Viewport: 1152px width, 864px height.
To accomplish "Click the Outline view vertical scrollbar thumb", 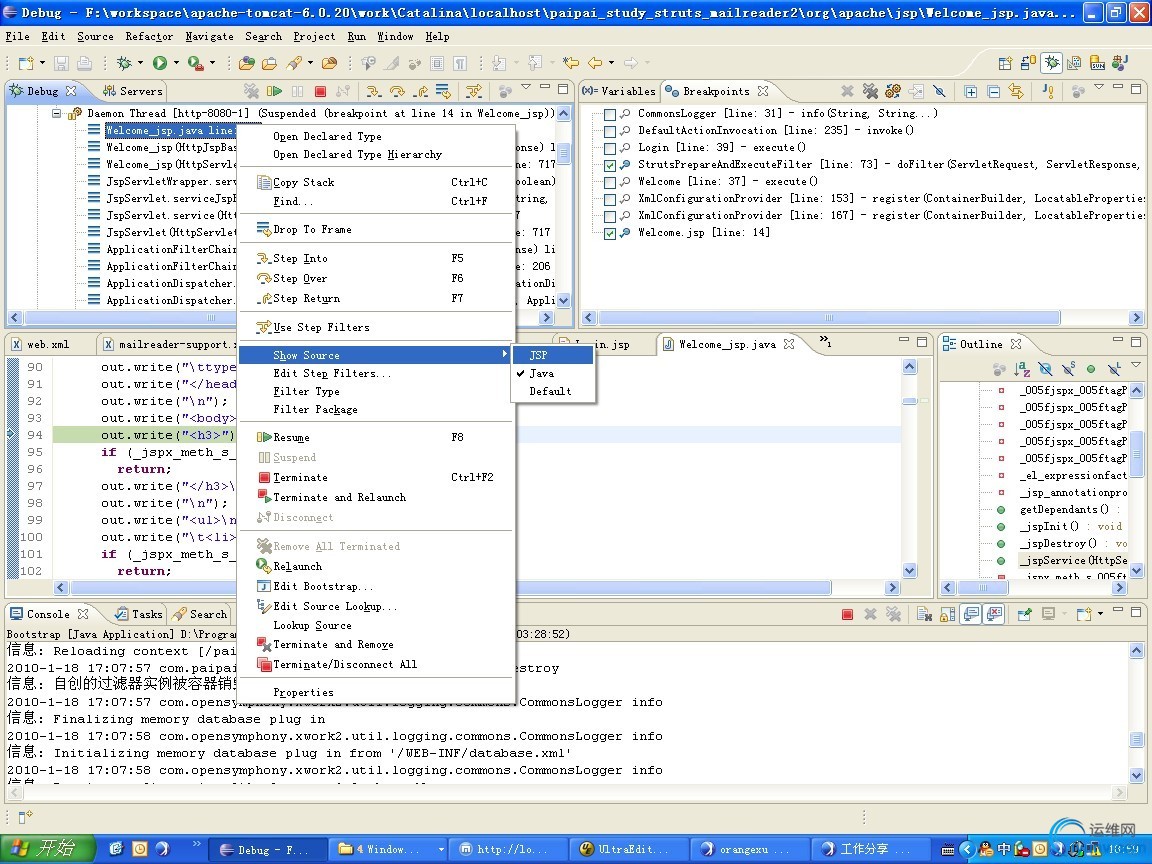I will [1137, 456].
